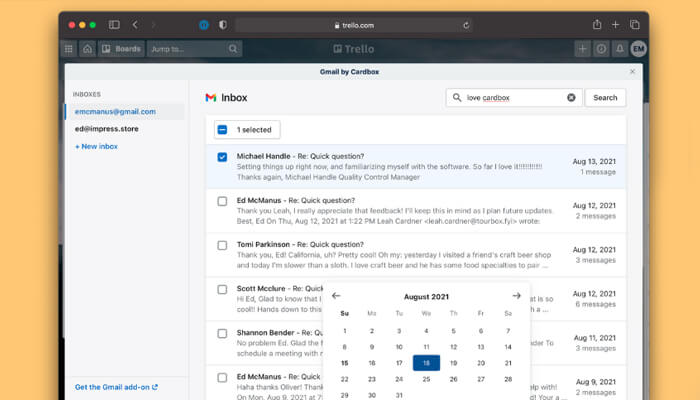Click the Search button
This screenshot has width=700, height=400.
[x=605, y=98]
